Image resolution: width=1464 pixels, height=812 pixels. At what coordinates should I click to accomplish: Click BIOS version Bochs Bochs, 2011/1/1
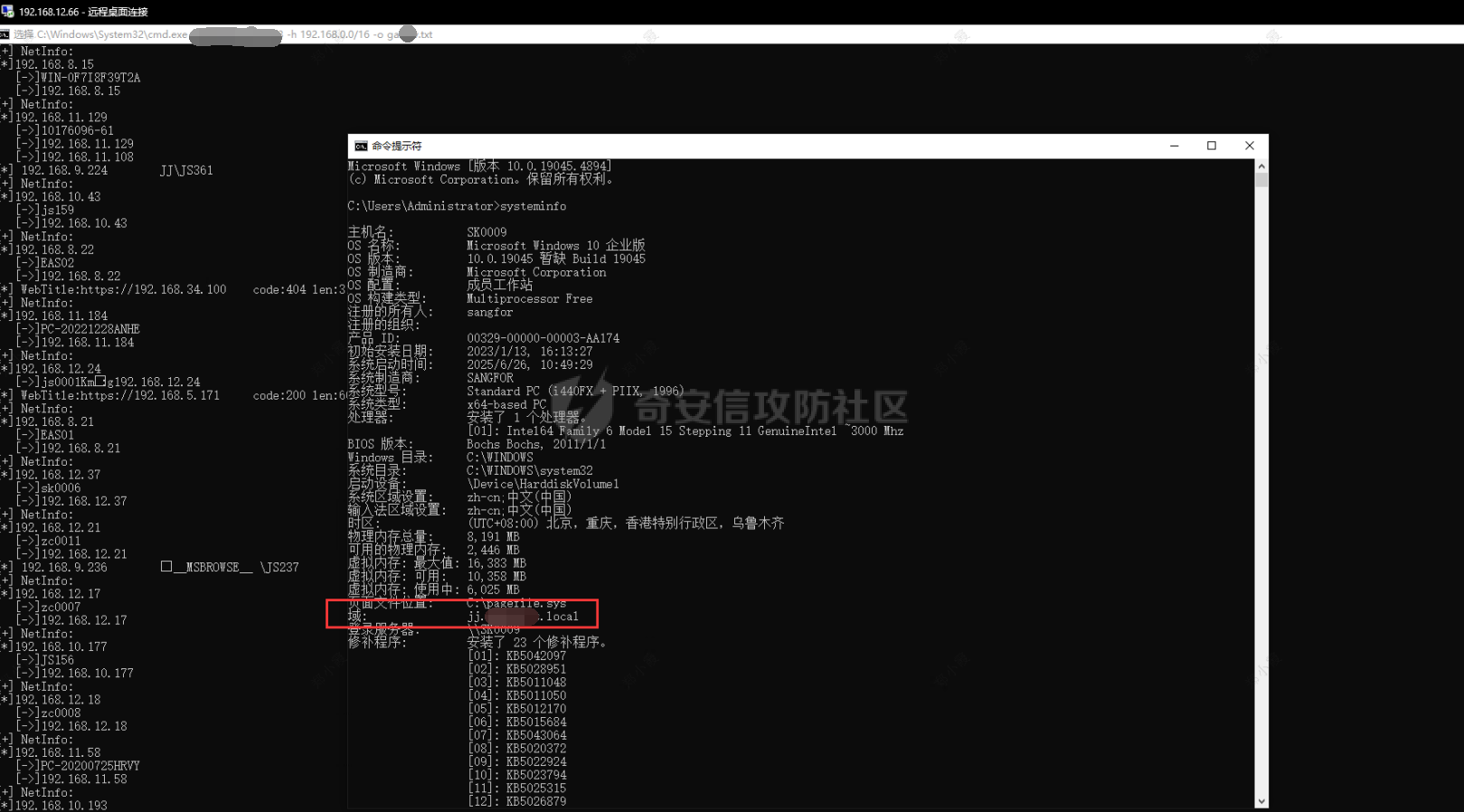(536, 444)
